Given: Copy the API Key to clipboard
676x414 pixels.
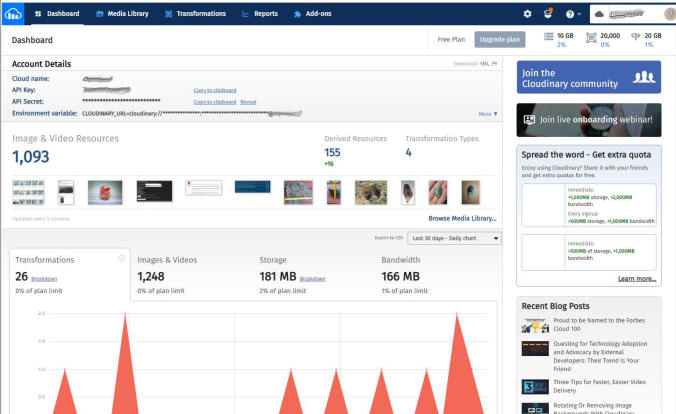Looking at the screenshot, I should (x=215, y=90).
